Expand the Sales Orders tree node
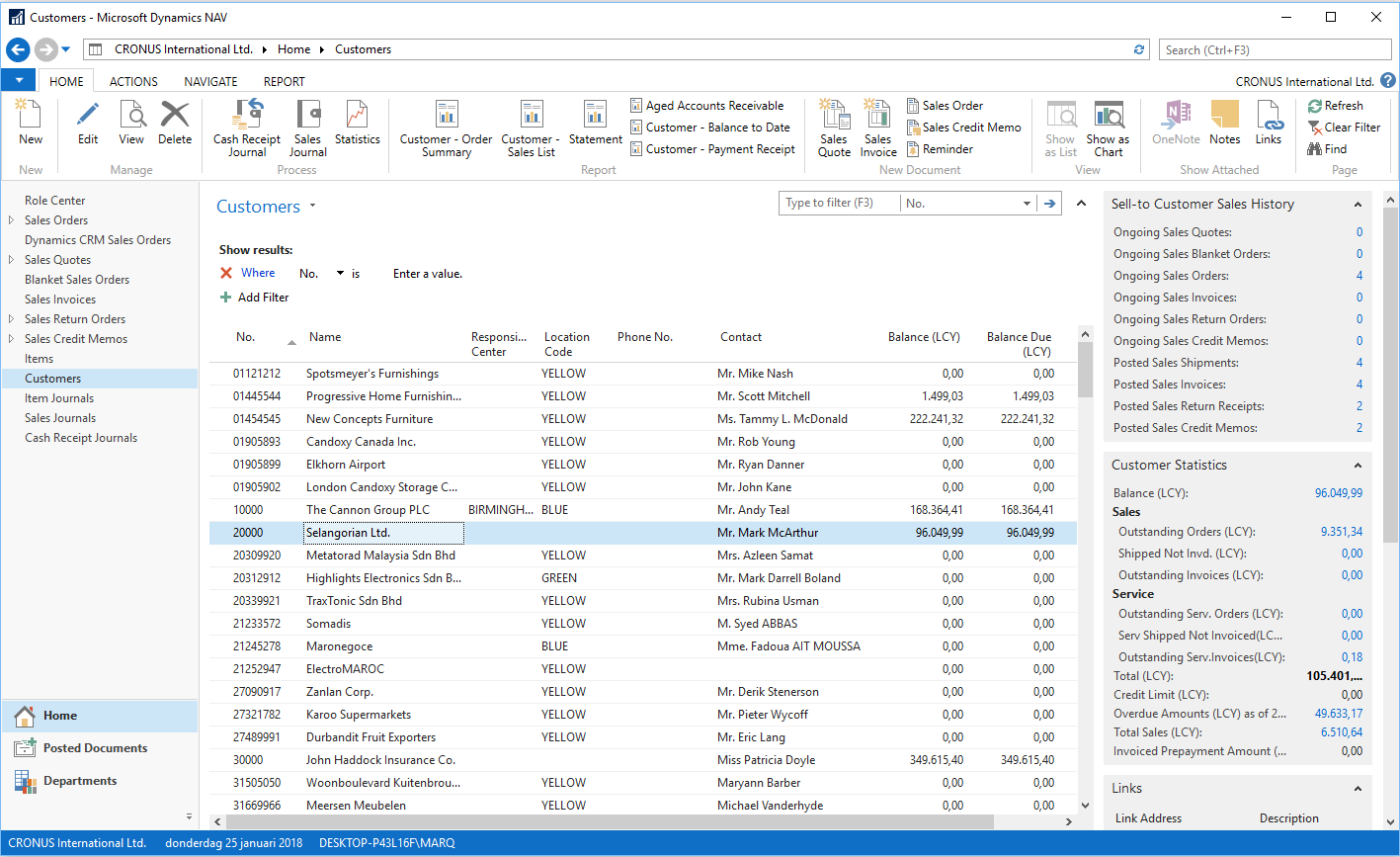Screen dimensions: 1400x857 tap(12, 220)
